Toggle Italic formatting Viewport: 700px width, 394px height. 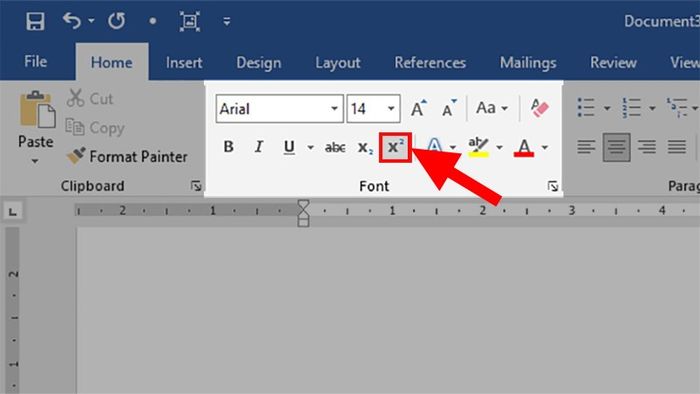[258, 147]
